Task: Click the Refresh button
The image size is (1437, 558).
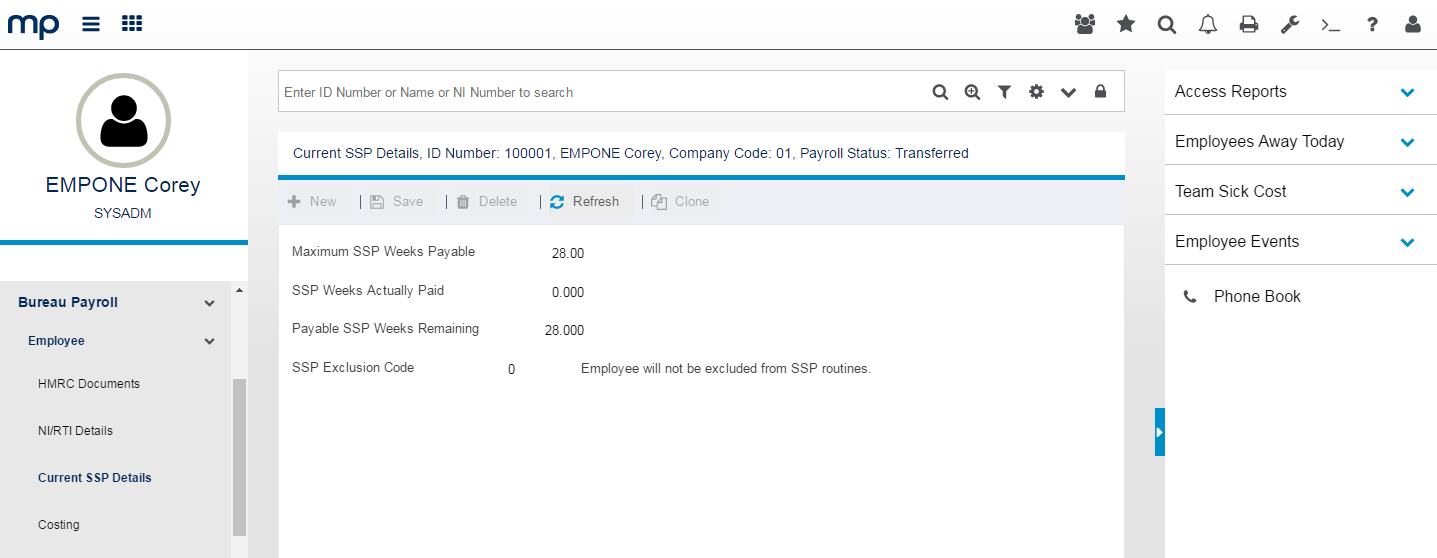Action: click(x=585, y=202)
